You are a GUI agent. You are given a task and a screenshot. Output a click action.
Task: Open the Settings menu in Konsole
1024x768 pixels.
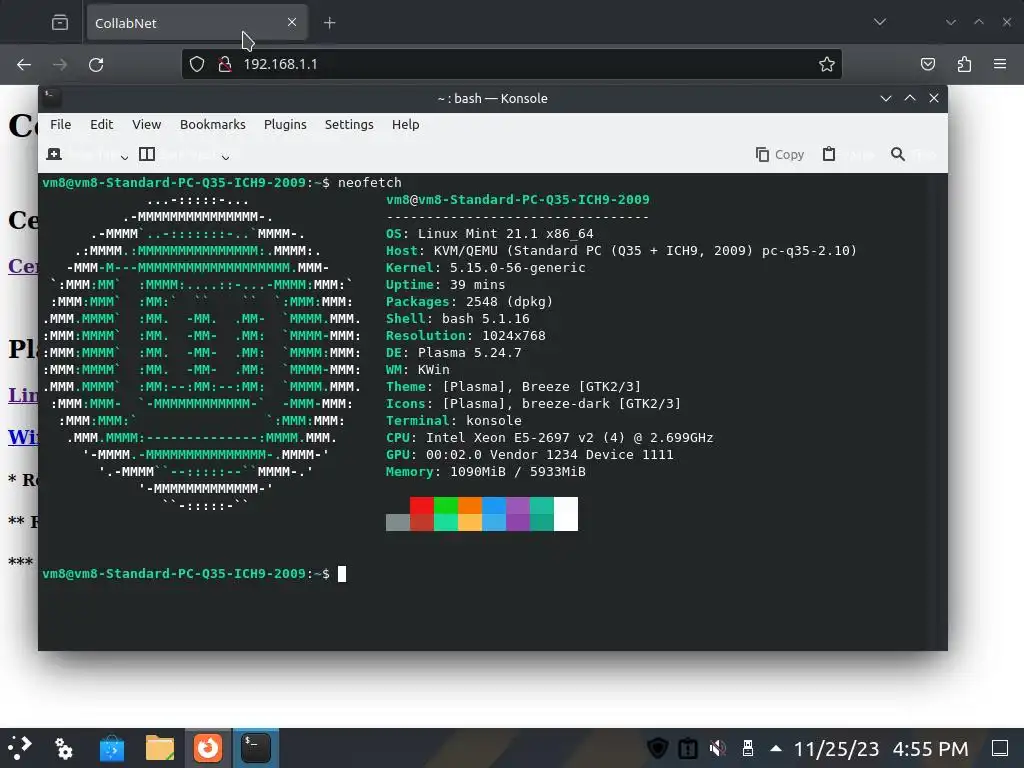pos(349,124)
